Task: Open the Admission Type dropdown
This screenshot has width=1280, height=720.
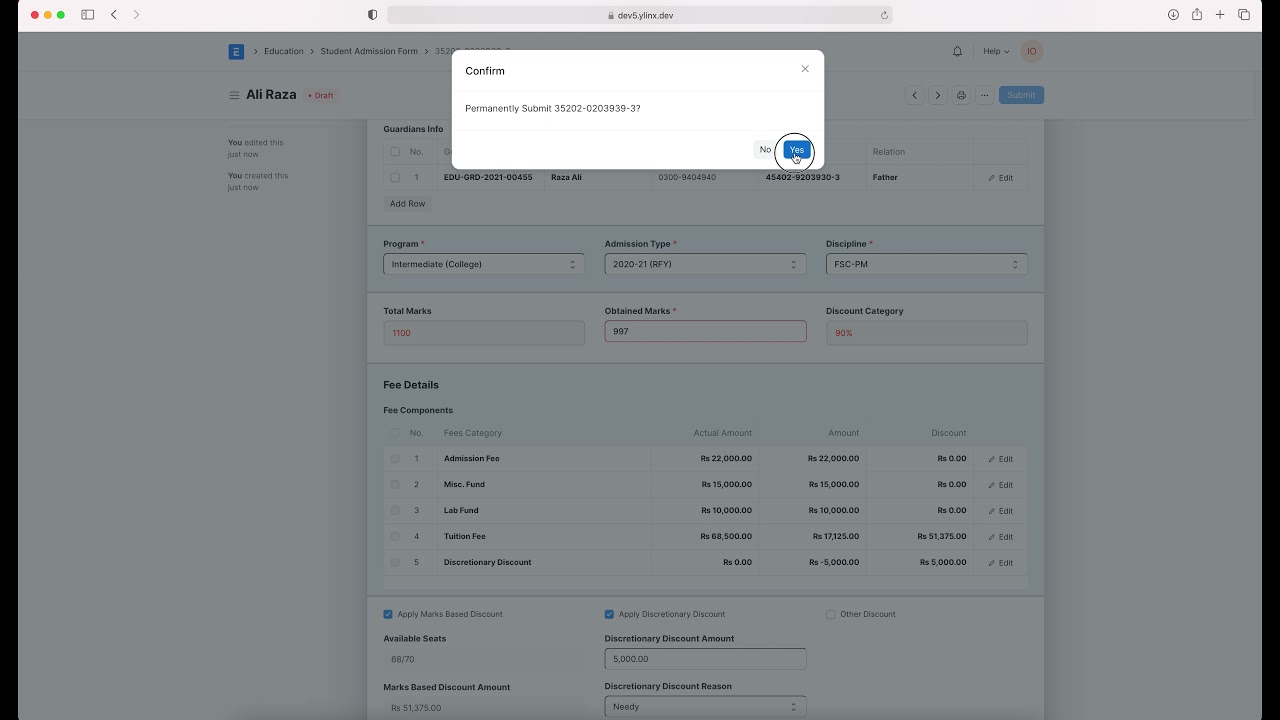Action: tap(705, 264)
